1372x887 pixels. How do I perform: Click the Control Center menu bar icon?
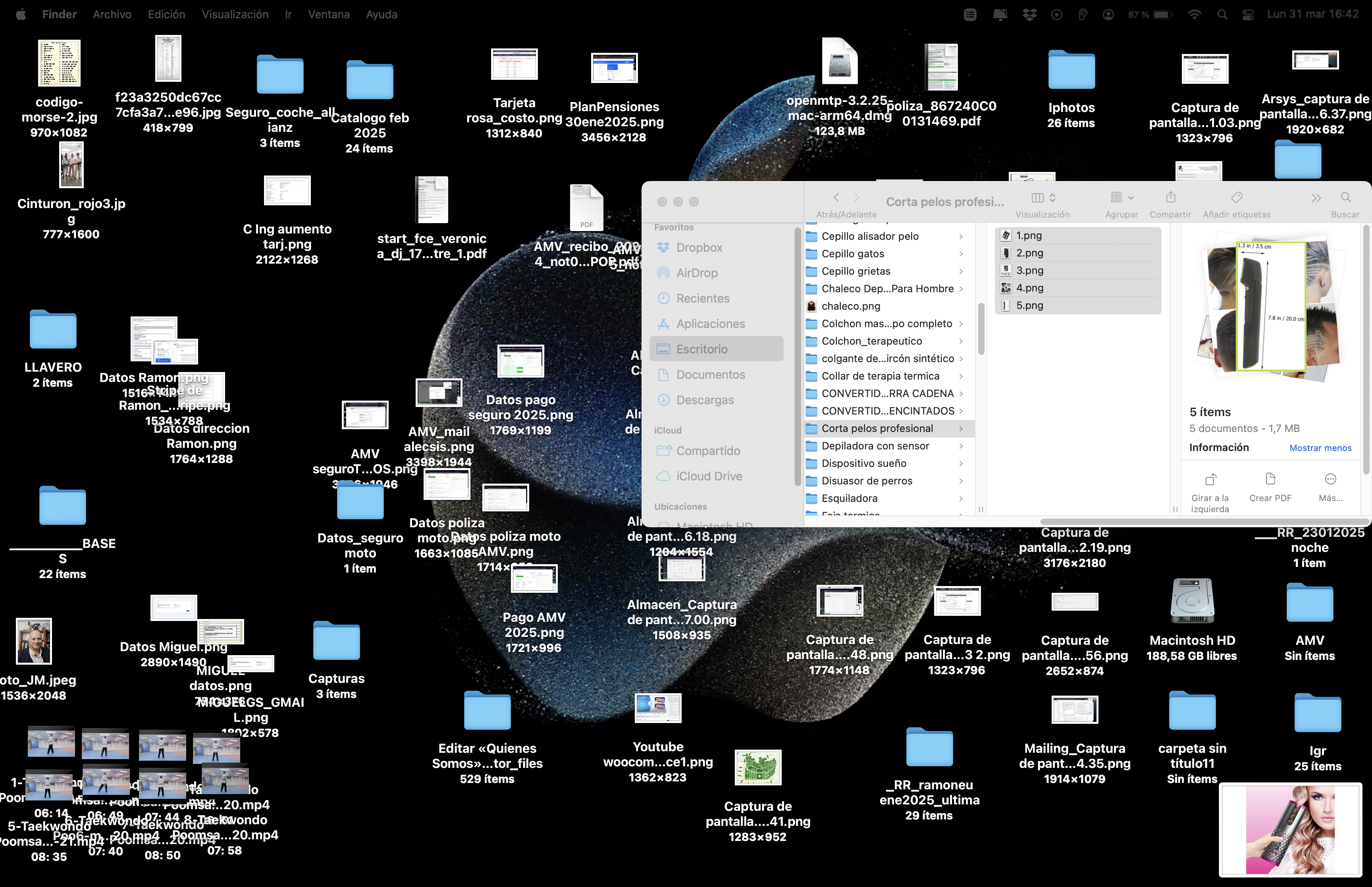coord(1248,14)
